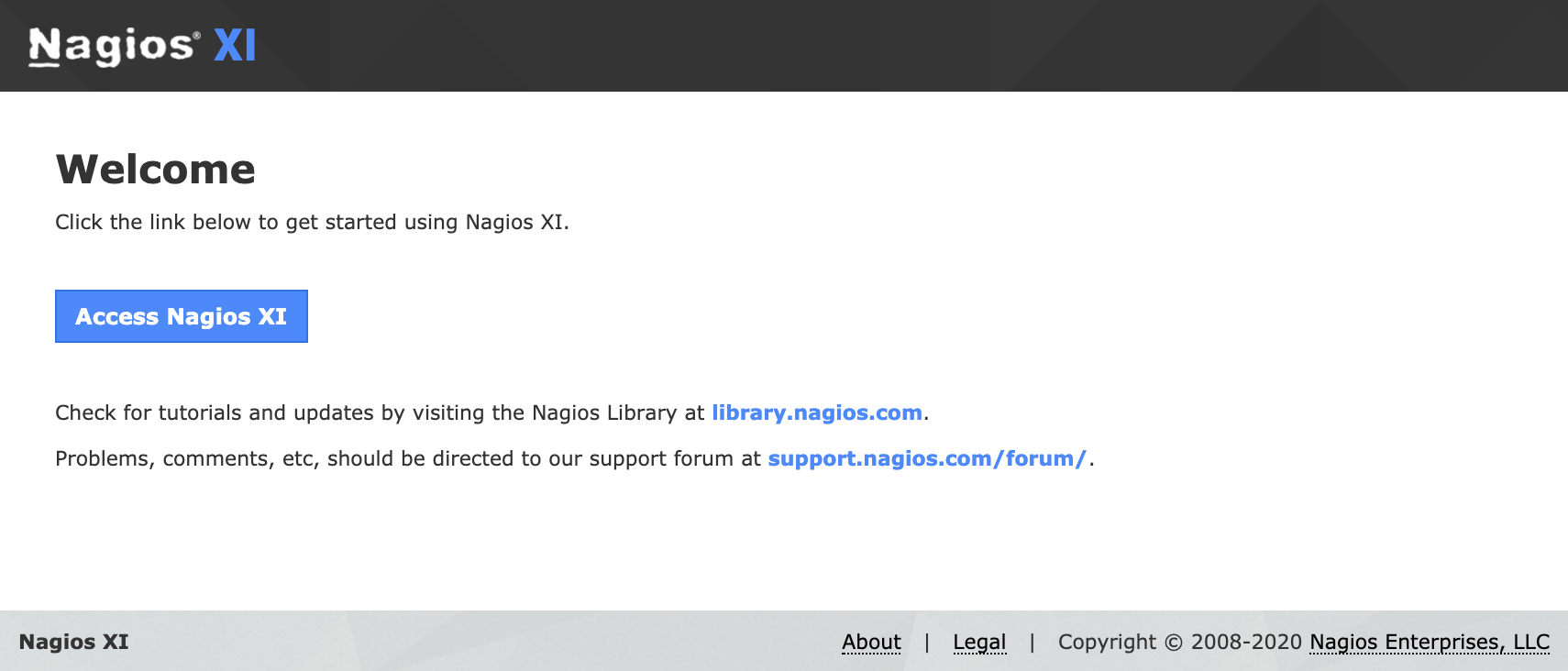The image size is (1568, 671).
Task: Open the Legal link in the footer
Action: [979, 642]
